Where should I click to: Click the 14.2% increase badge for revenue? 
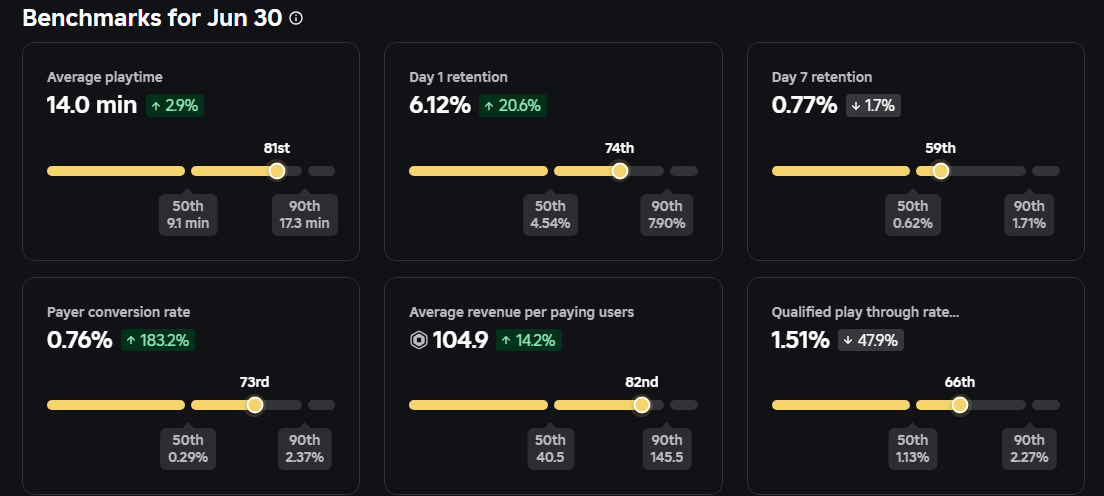coord(529,340)
